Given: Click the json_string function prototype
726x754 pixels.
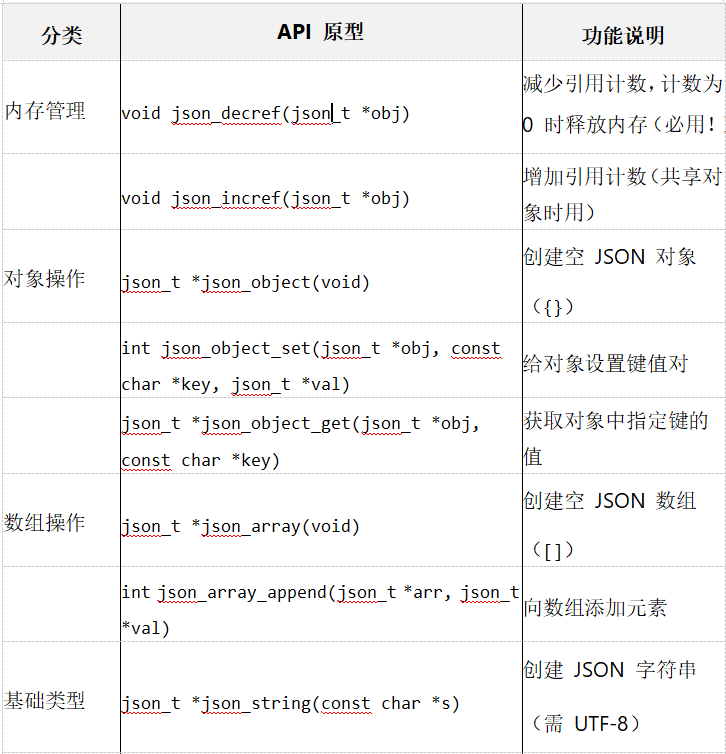Looking at the screenshot, I should pos(290,703).
